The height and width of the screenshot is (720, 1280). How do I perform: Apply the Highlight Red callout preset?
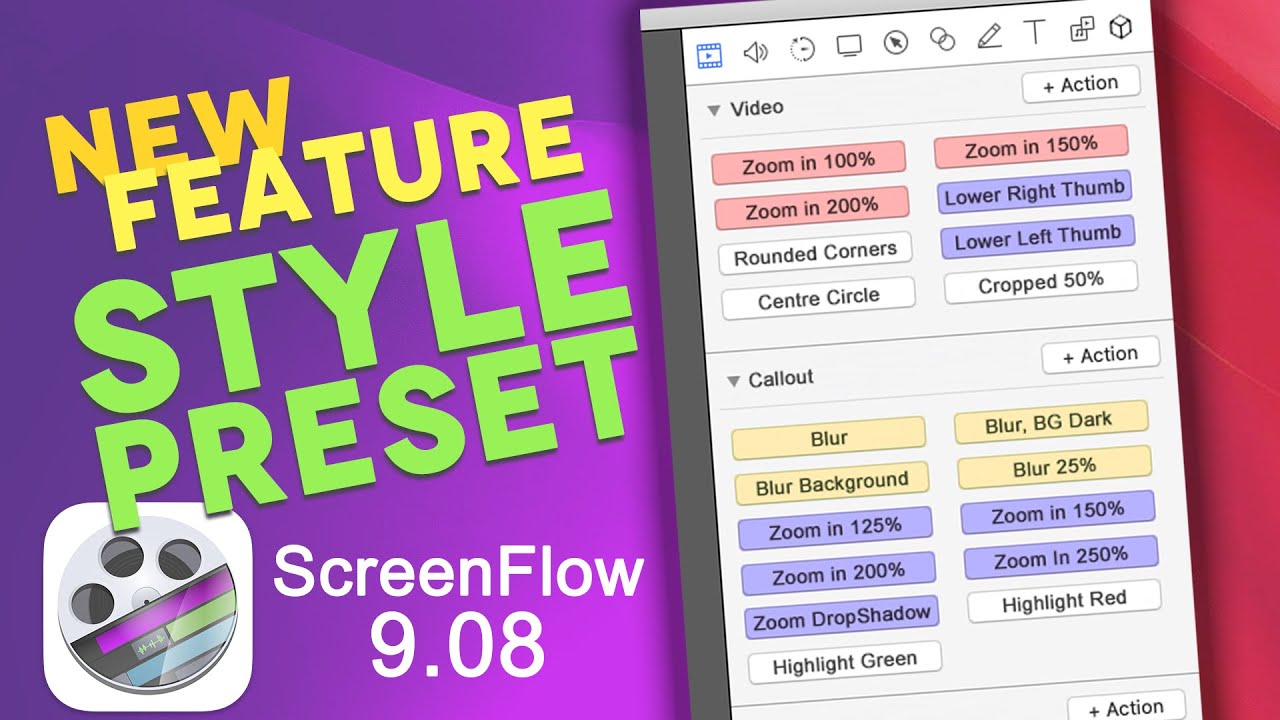click(x=1064, y=601)
